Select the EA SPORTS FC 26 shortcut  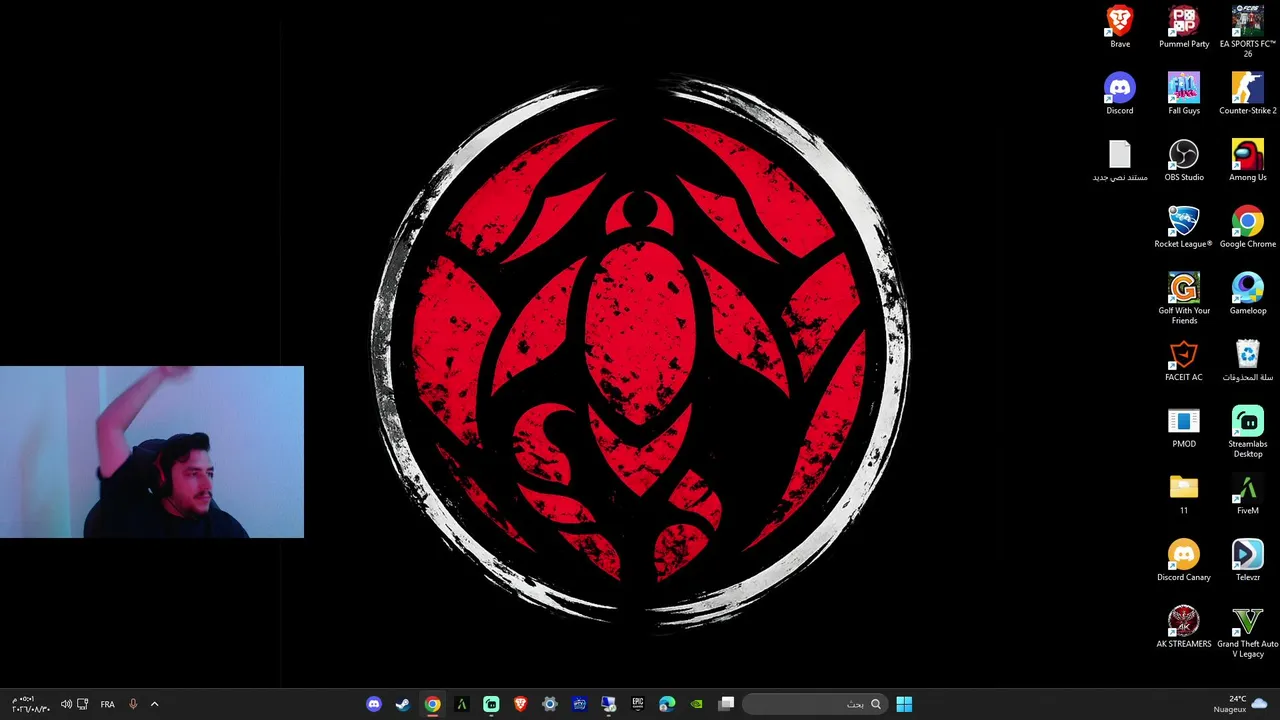(x=1248, y=31)
